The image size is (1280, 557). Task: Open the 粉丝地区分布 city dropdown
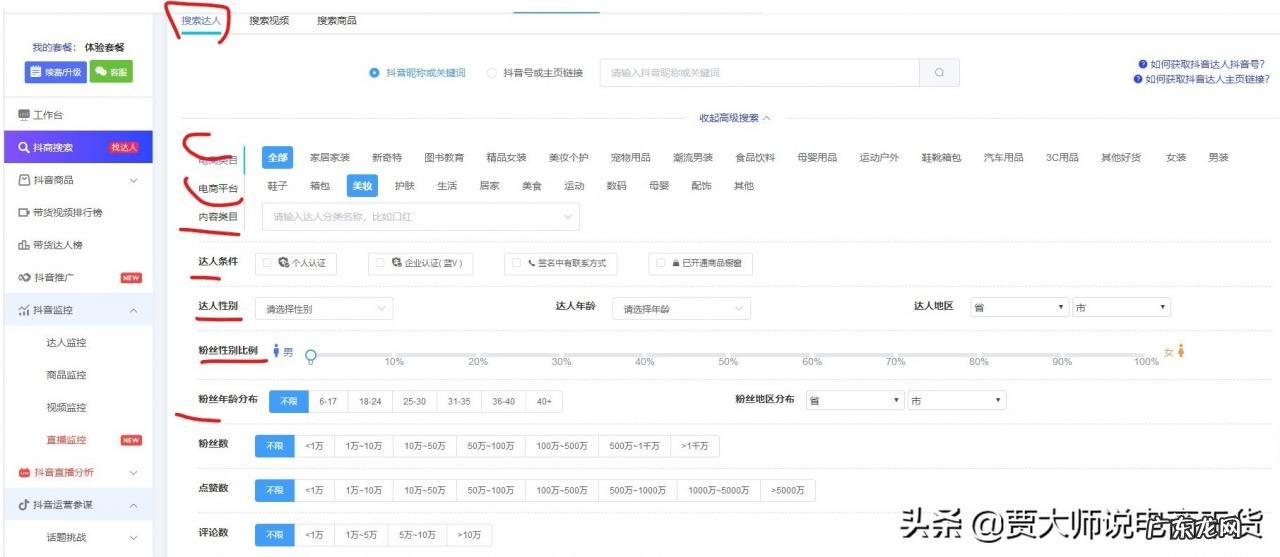[x=957, y=400]
